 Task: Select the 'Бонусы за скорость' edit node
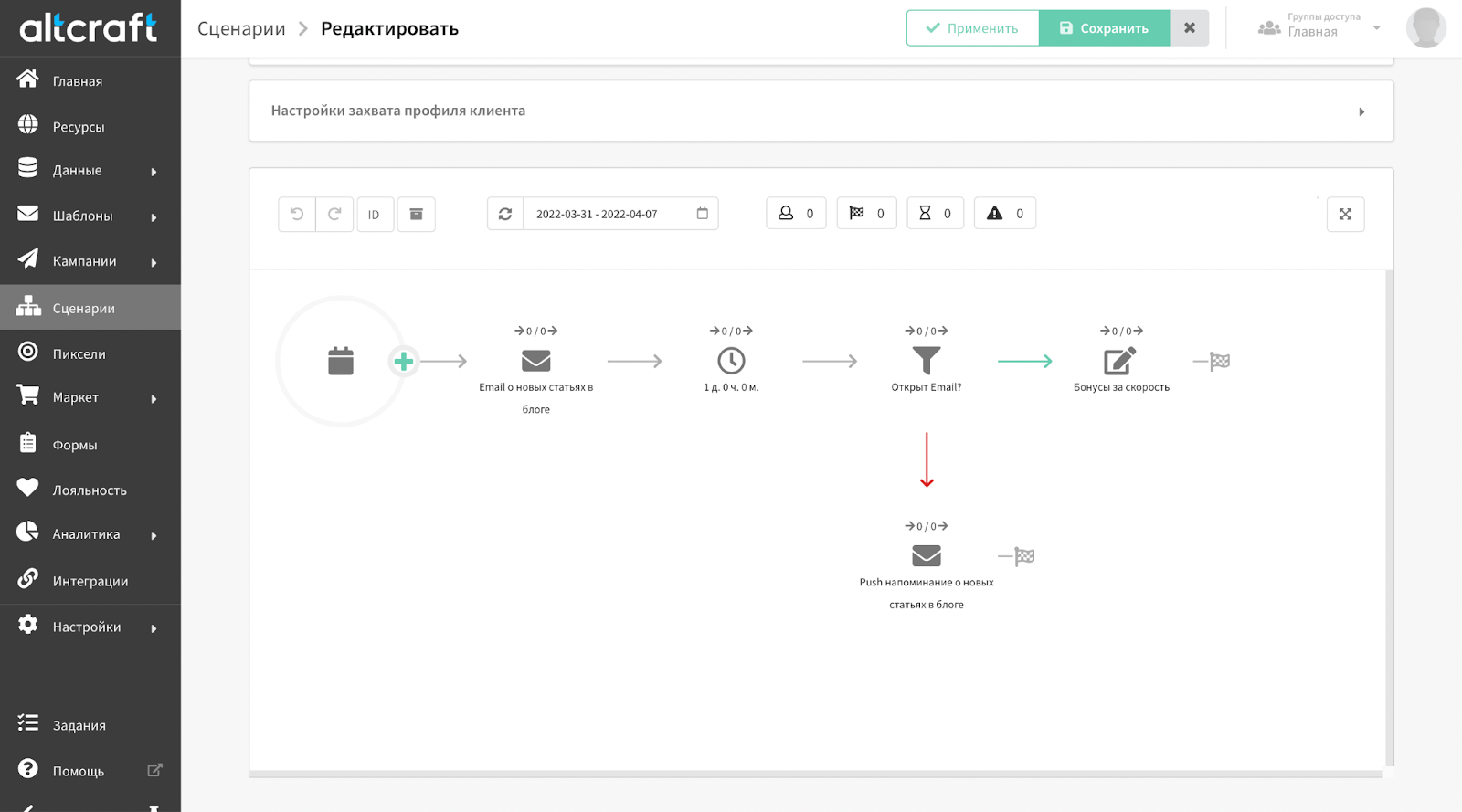(1120, 361)
